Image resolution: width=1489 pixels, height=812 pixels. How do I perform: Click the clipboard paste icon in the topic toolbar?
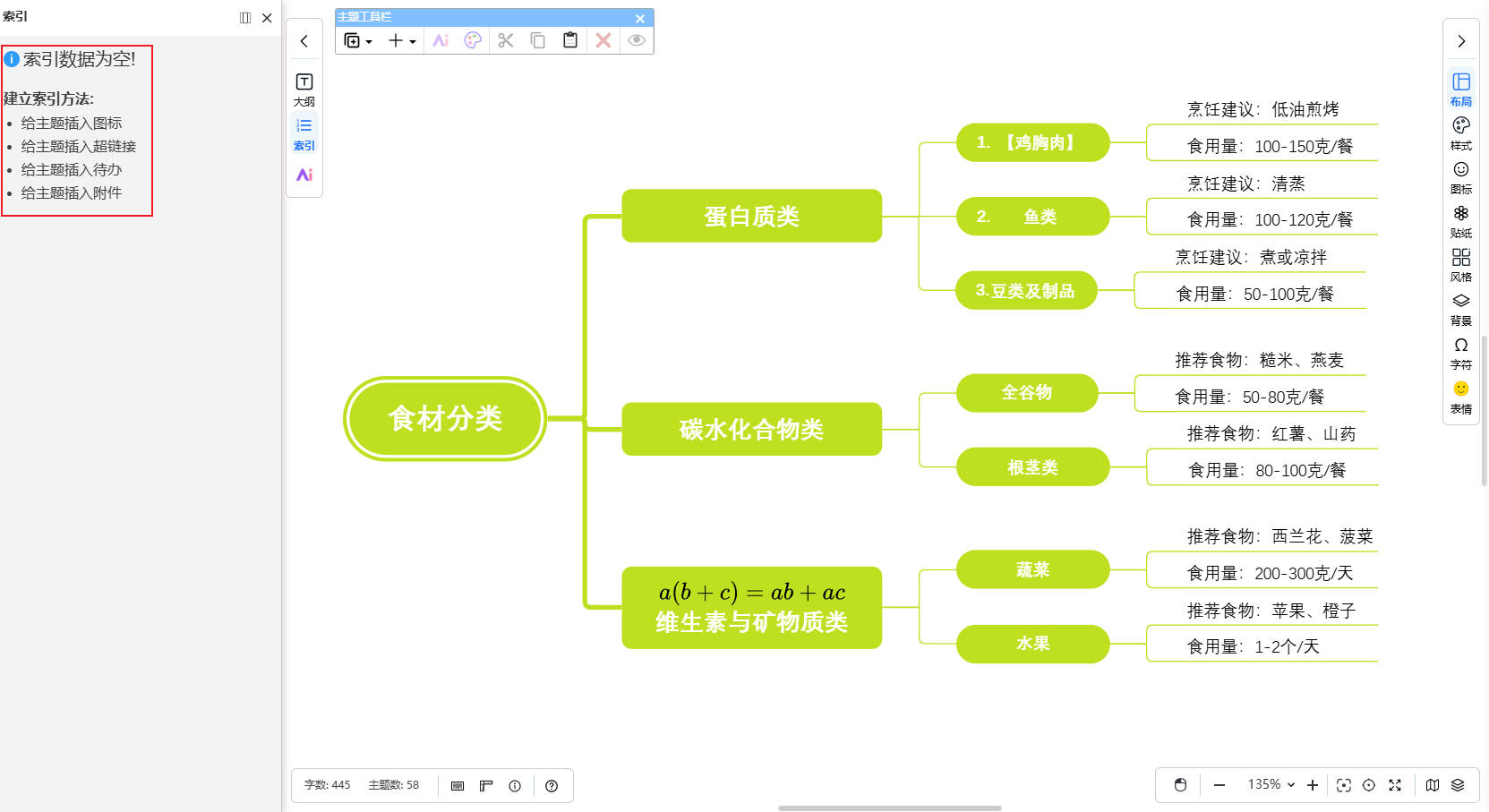(x=570, y=40)
